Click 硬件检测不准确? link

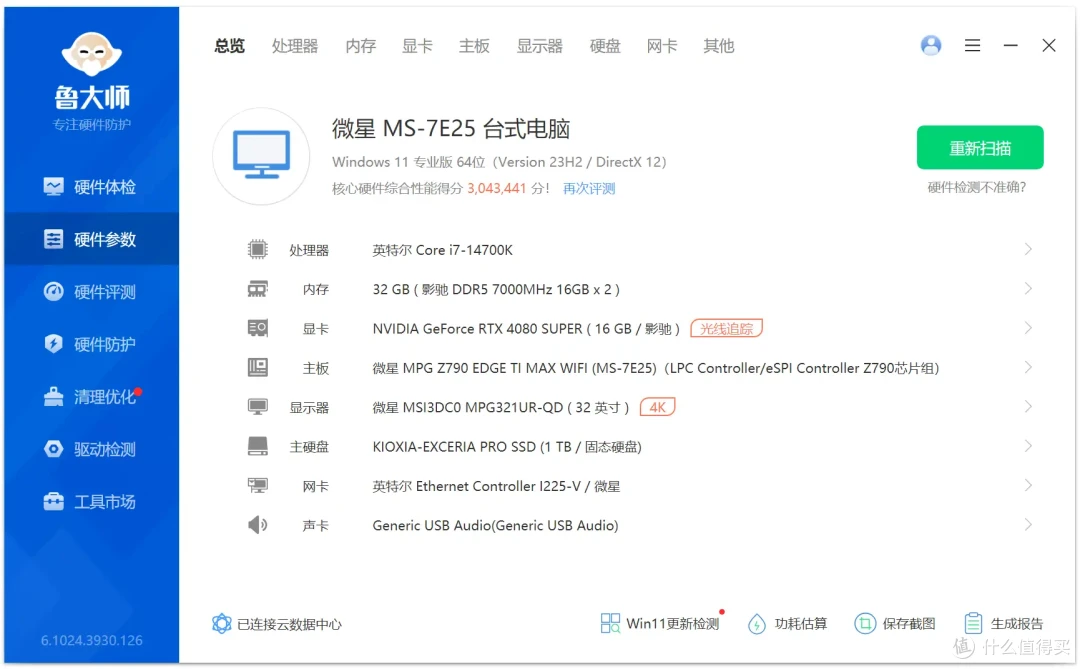coord(977,187)
